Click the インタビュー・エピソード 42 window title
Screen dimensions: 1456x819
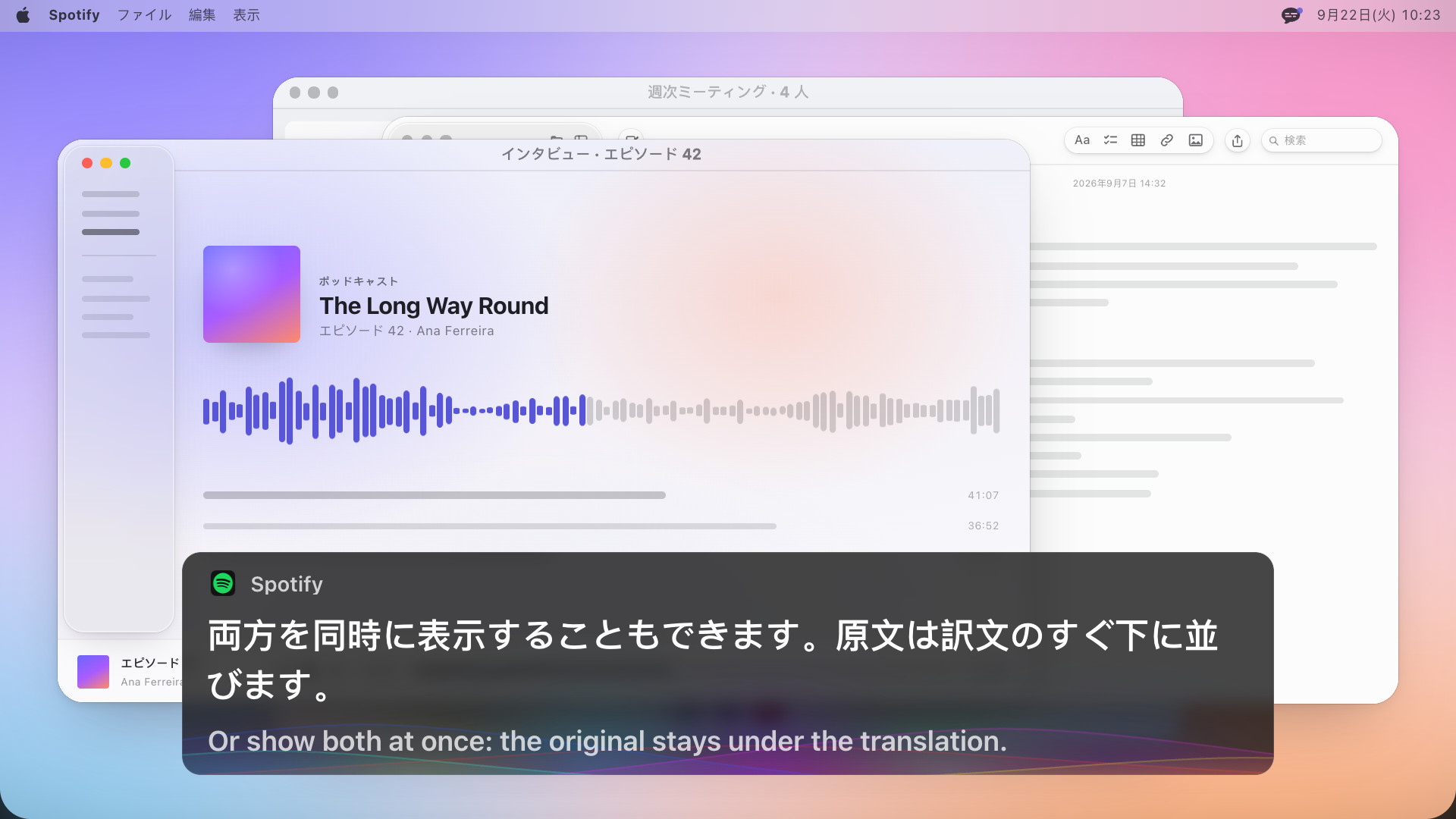pyautogui.click(x=601, y=154)
